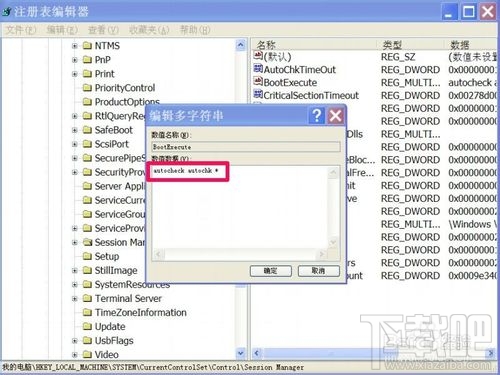Screen dimensions: 500x375
Task: Click the StillImage folder icon
Action: click(x=87, y=270)
